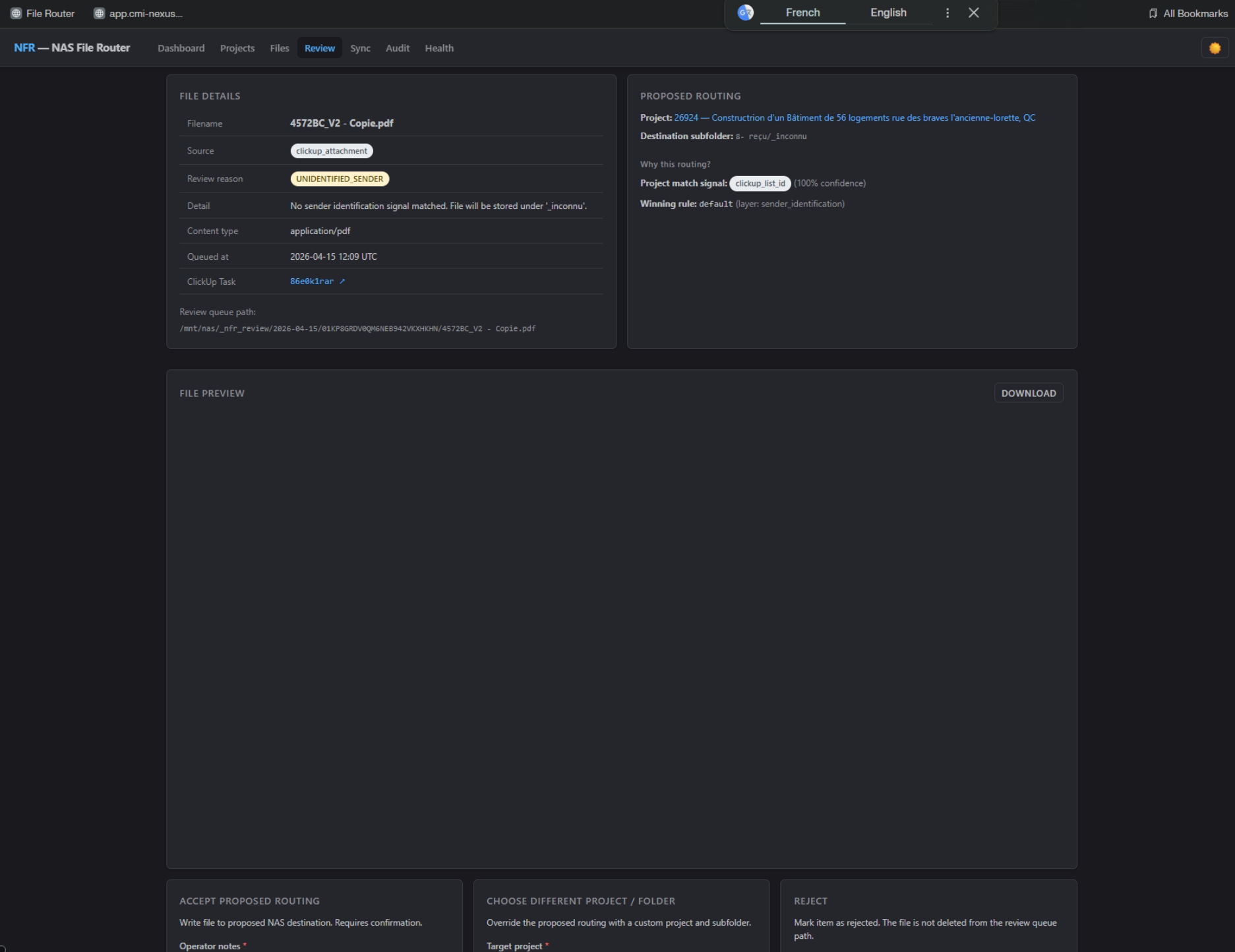Image resolution: width=1235 pixels, height=952 pixels.
Task: Open the All Bookmarks folder
Action: pyautogui.click(x=1188, y=14)
